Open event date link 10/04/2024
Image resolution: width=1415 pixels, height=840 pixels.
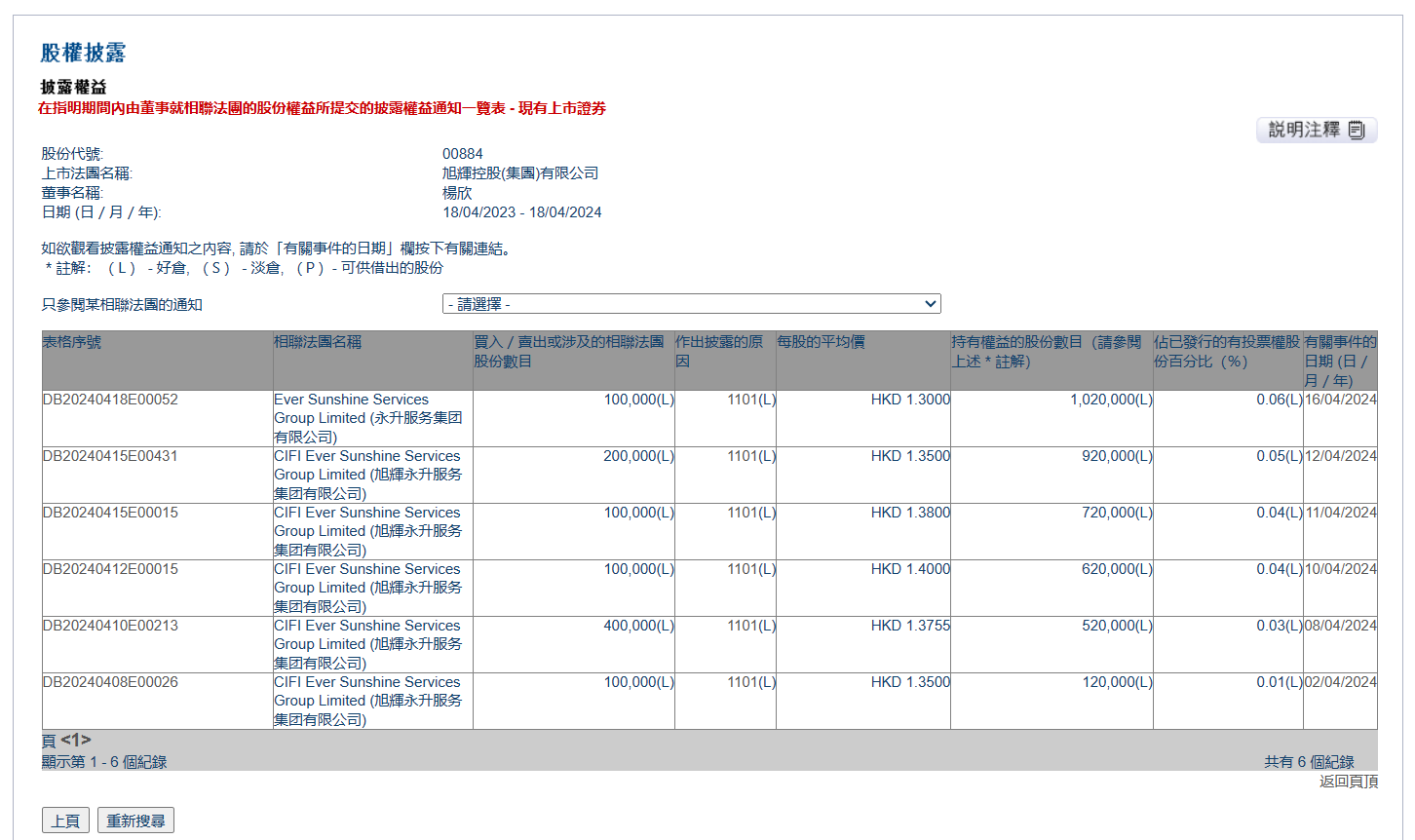1340,569
